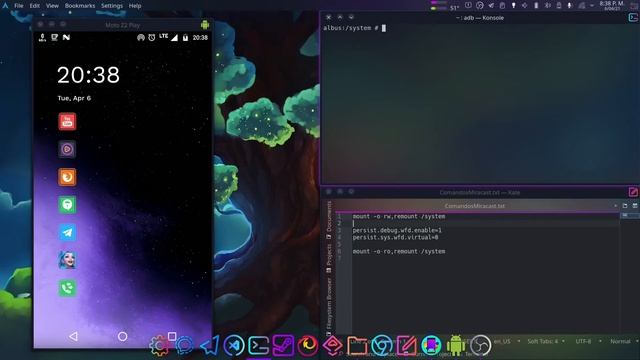Click Konsole app icon in title bar corner

click(633, 18)
